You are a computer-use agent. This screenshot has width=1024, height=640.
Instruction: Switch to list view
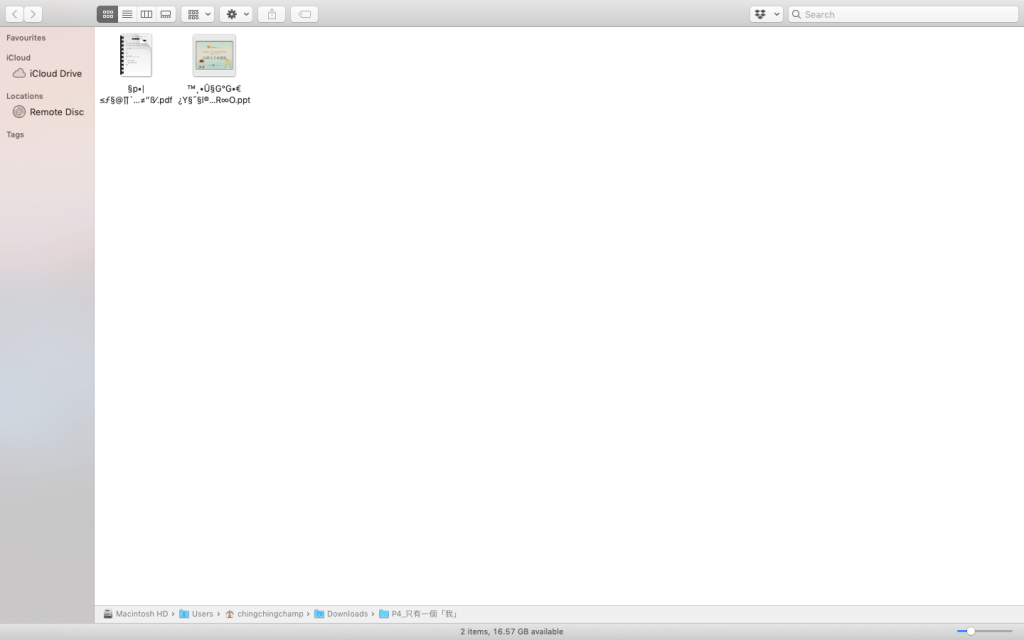click(127, 14)
